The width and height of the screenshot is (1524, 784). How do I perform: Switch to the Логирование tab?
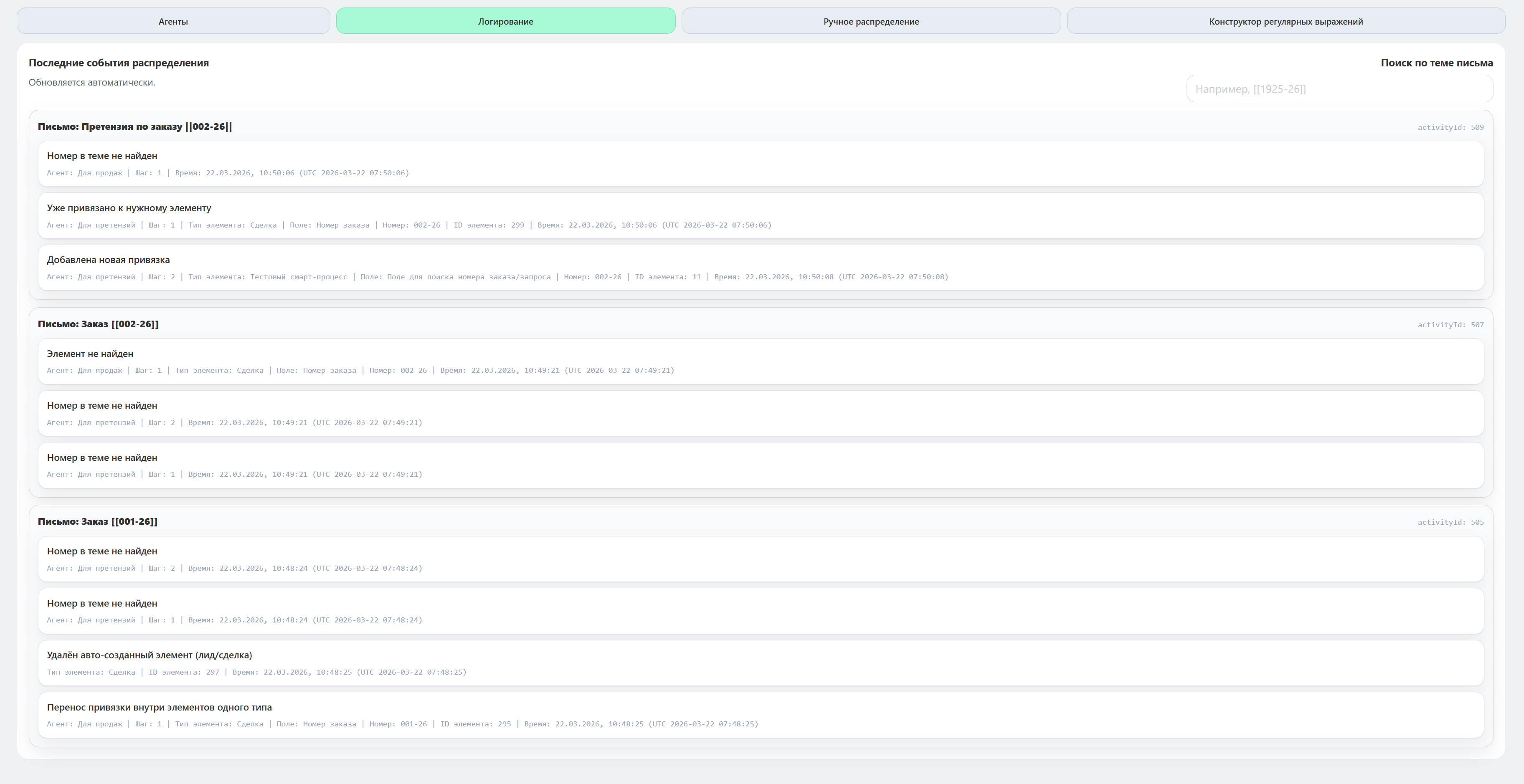pos(505,21)
